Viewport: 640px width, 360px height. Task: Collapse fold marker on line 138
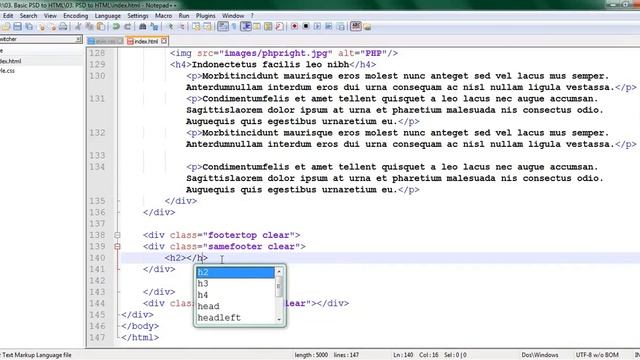pos(117,235)
